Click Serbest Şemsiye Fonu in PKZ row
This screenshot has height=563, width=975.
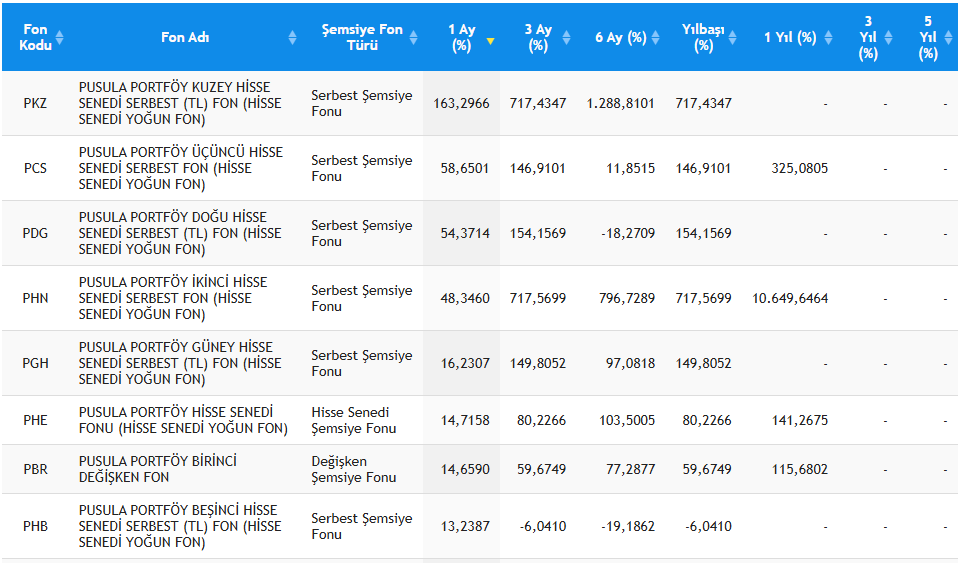pyautogui.click(x=361, y=103)
